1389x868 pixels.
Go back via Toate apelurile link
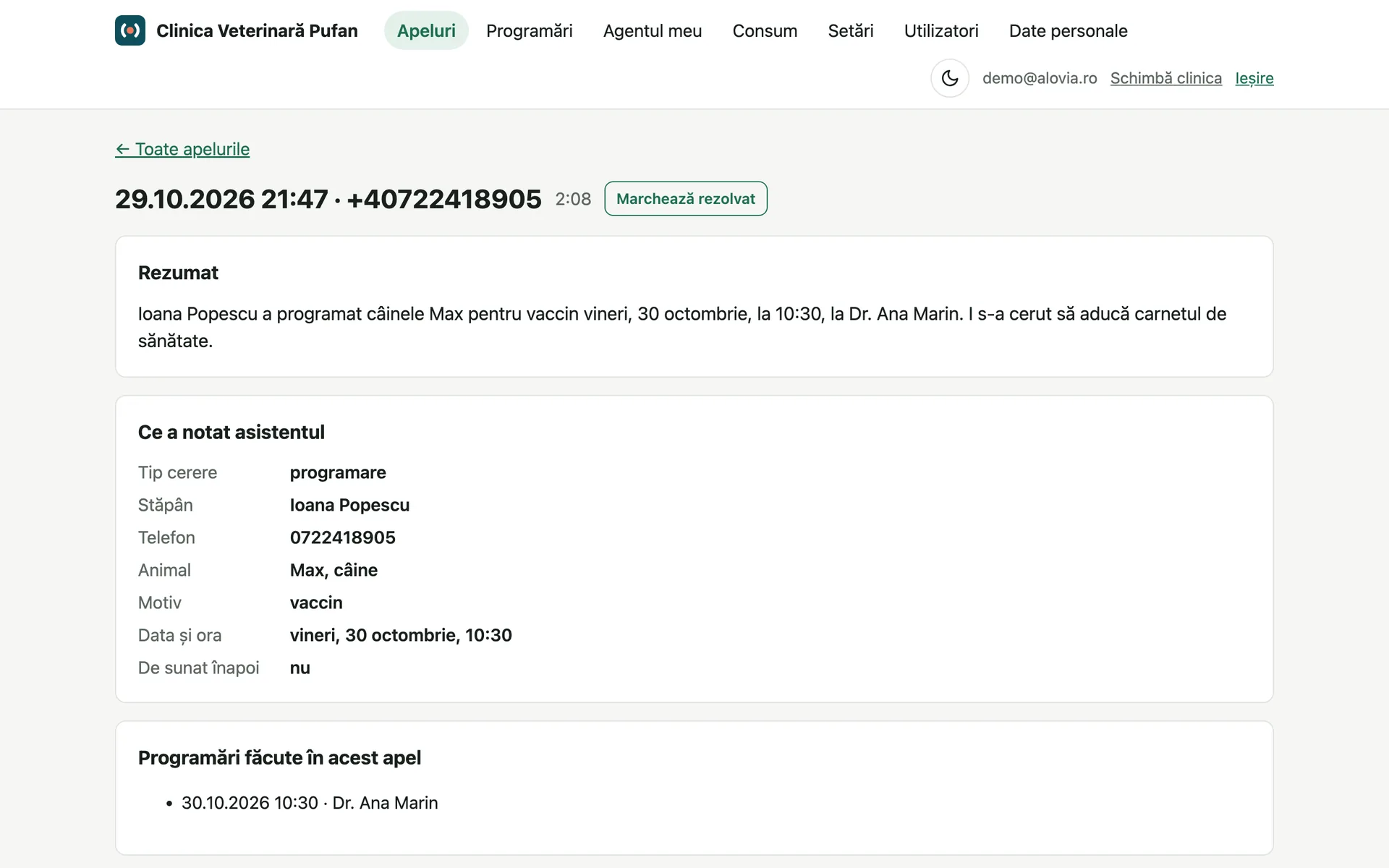click(182, 149)
